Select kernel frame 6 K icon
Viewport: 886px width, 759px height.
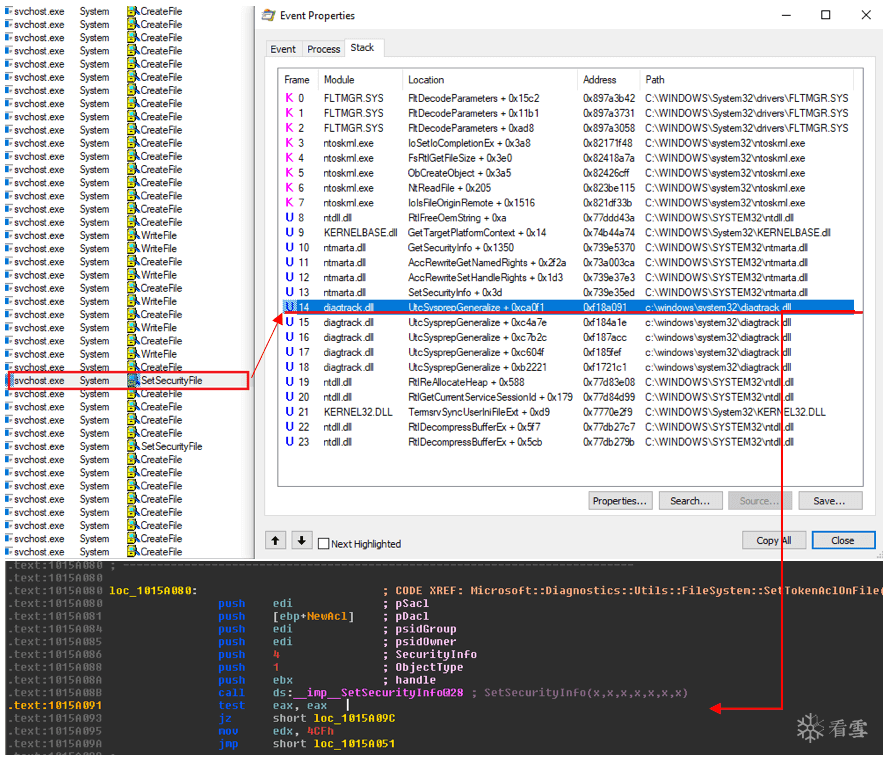pos(289,188)
